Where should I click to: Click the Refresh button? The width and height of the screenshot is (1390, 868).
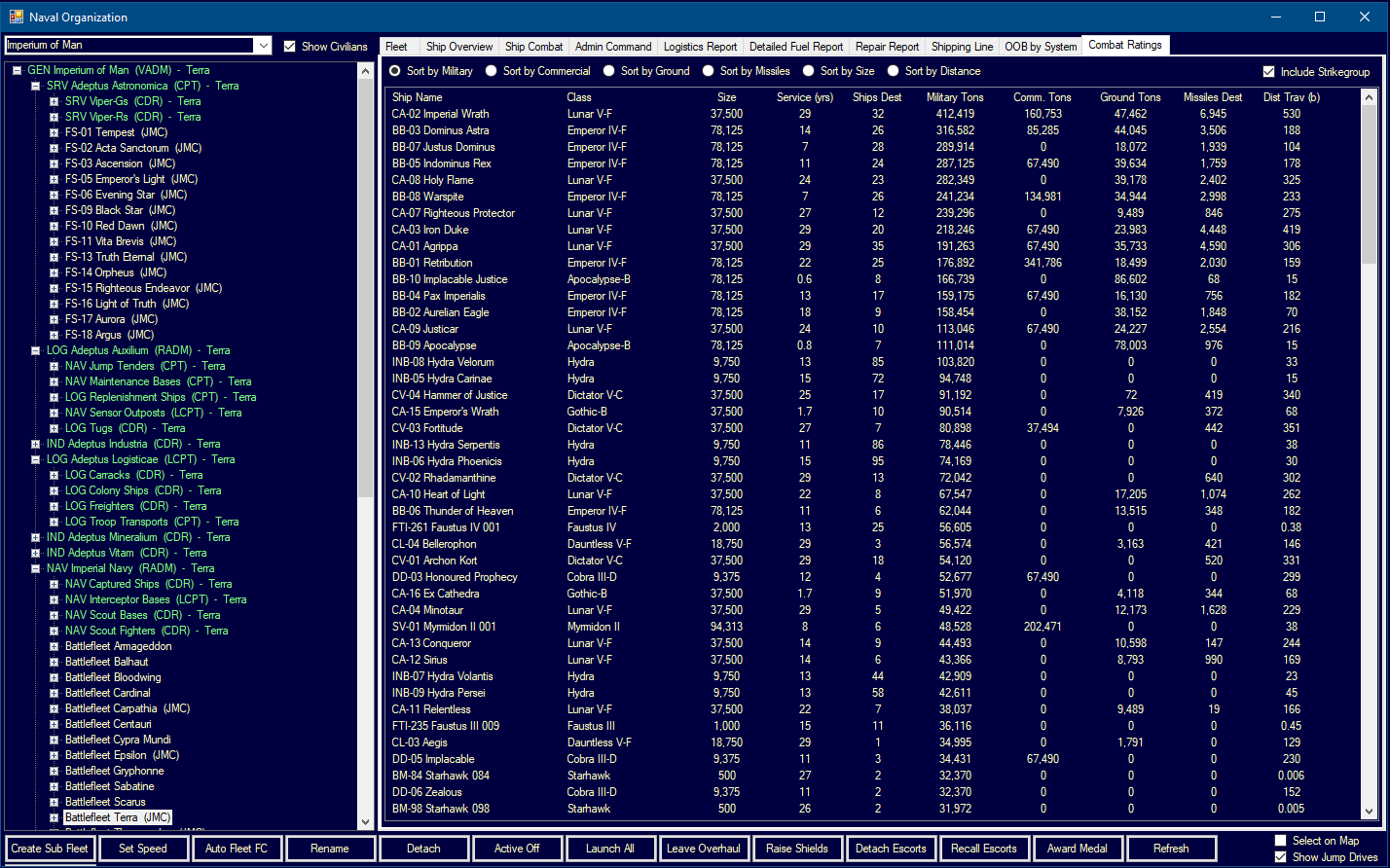pyautogui.click(x=1171, y=849)
